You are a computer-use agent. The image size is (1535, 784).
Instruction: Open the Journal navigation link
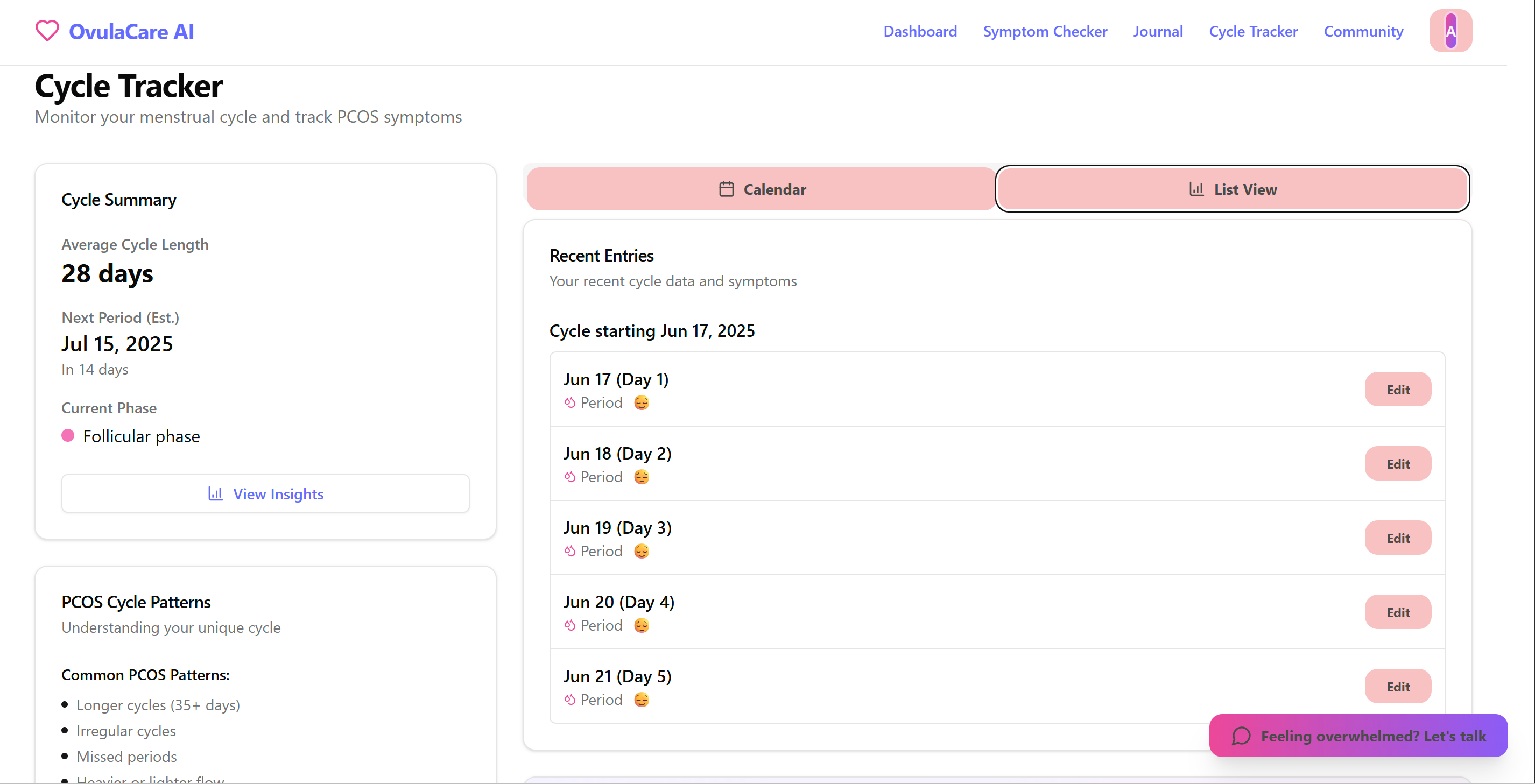(1157, 31)
